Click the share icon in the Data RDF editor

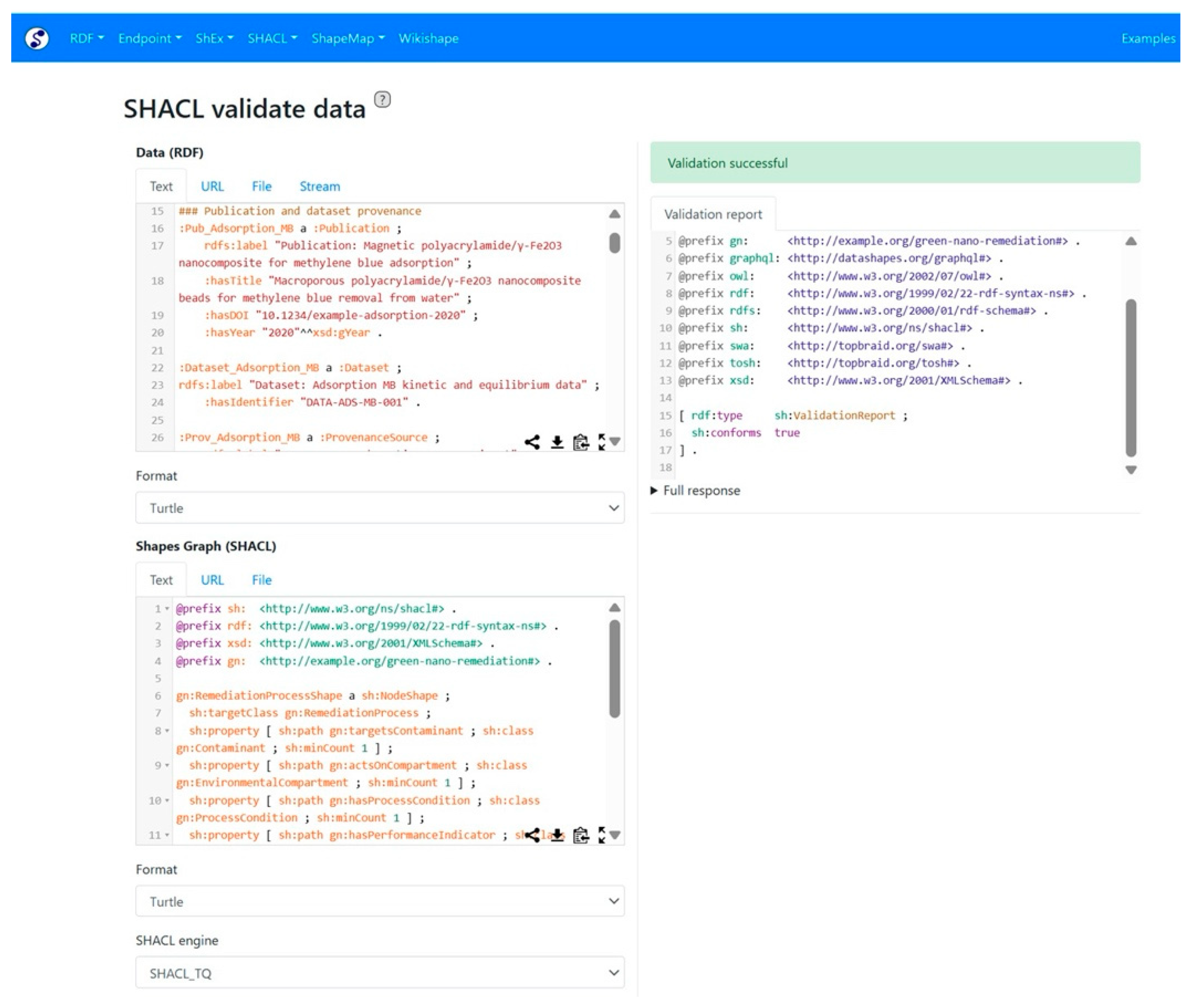pos(532,442)
